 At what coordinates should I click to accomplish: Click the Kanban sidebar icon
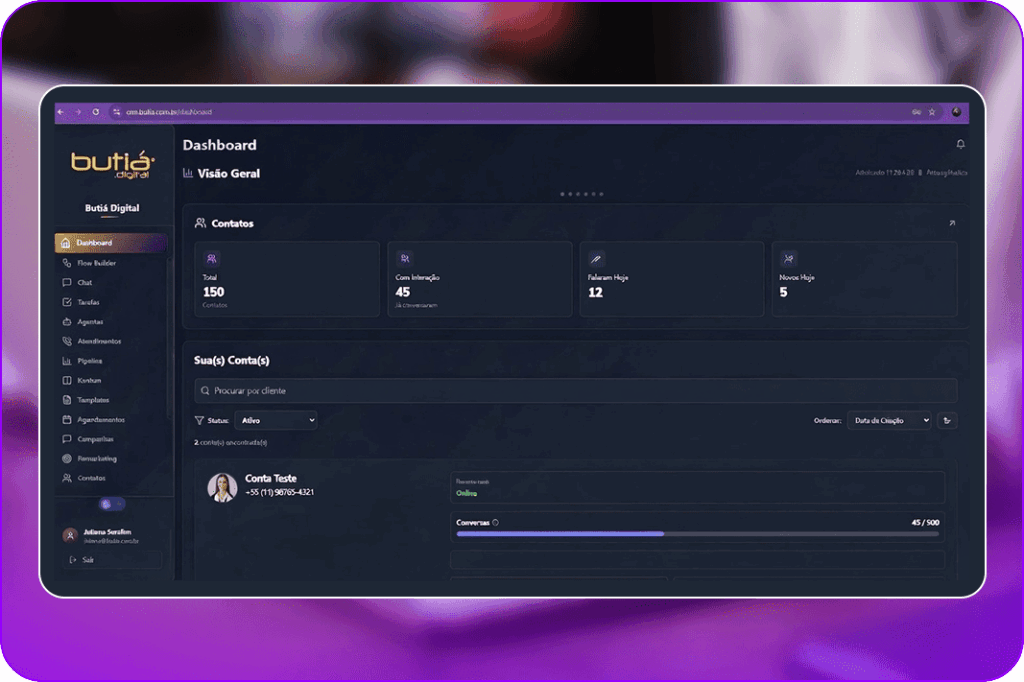(x=67, y=381)
